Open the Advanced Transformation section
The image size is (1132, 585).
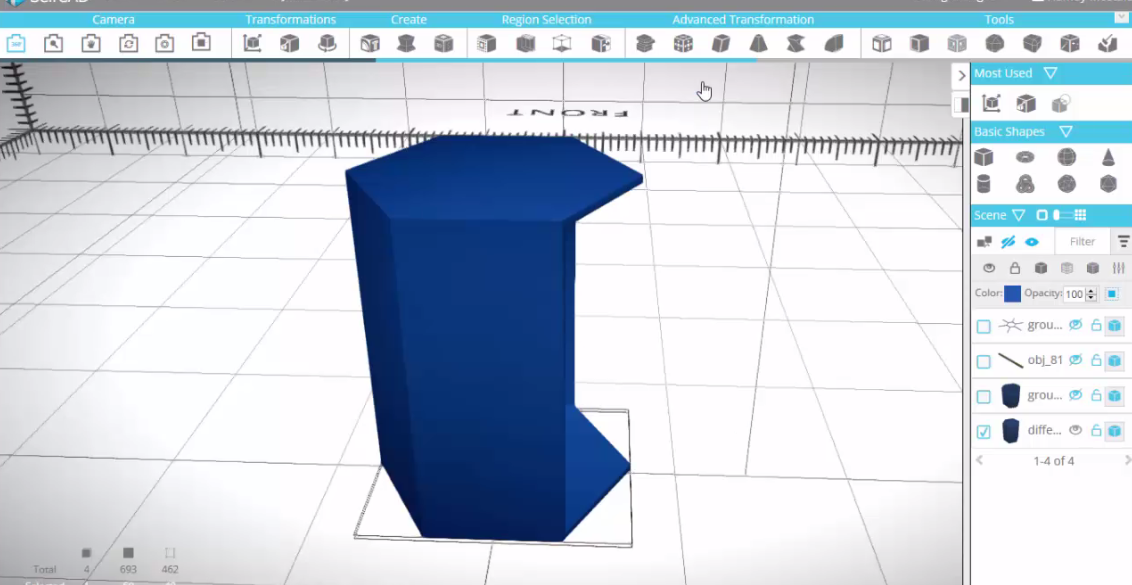click(x=743, y=20)
